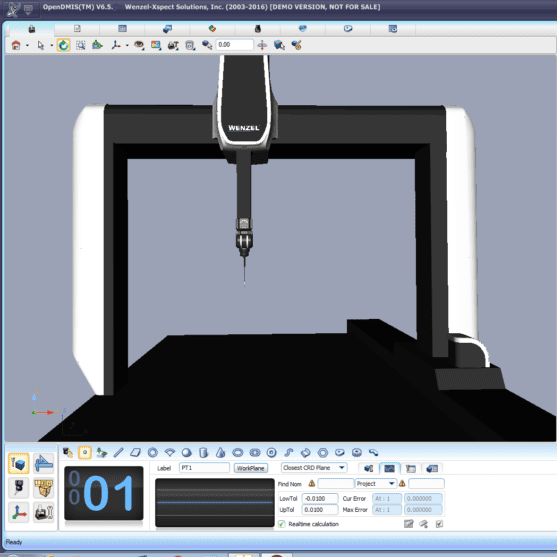The width and height of the screenshot is (557, 557).
Task: Select the Sphere feature tool
Action: (186, 453)
